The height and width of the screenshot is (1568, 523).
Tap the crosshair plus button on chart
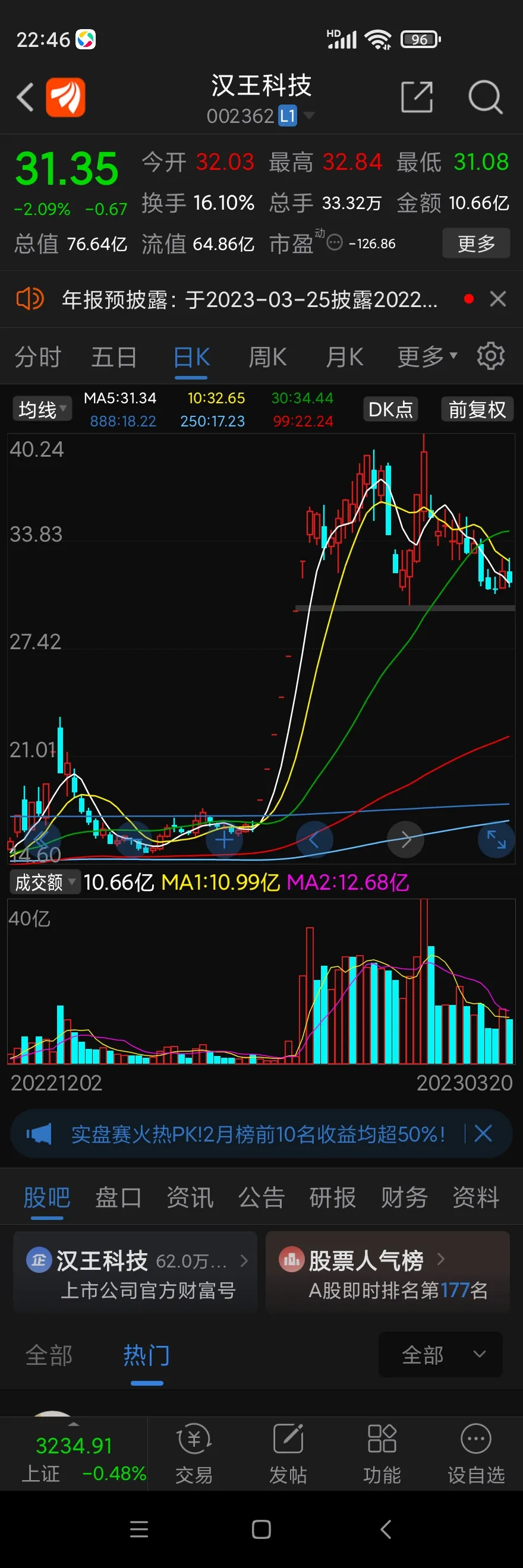click(224, 840)
